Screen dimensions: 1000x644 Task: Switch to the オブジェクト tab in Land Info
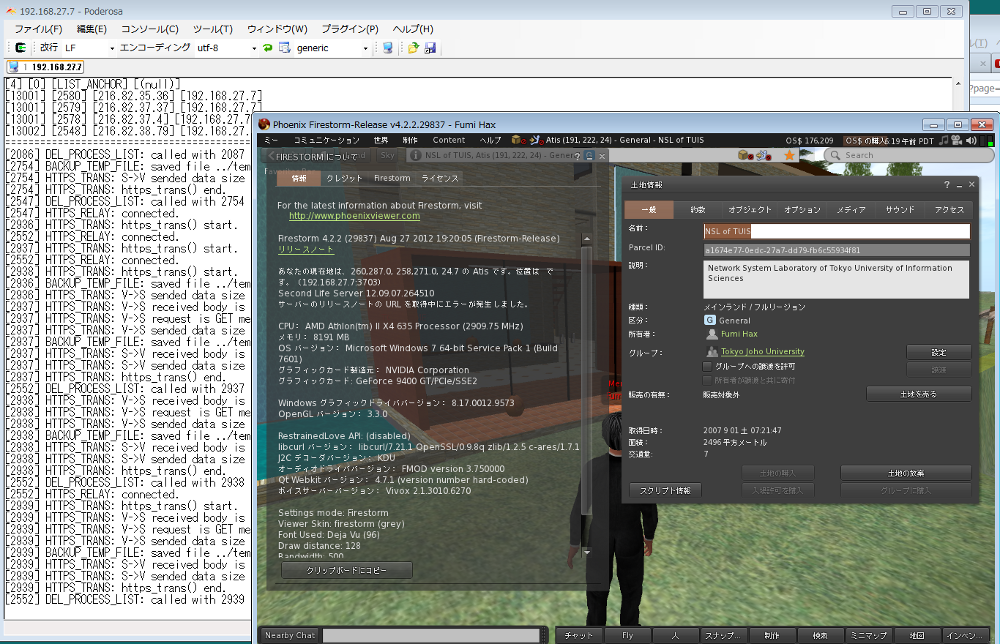750,209
